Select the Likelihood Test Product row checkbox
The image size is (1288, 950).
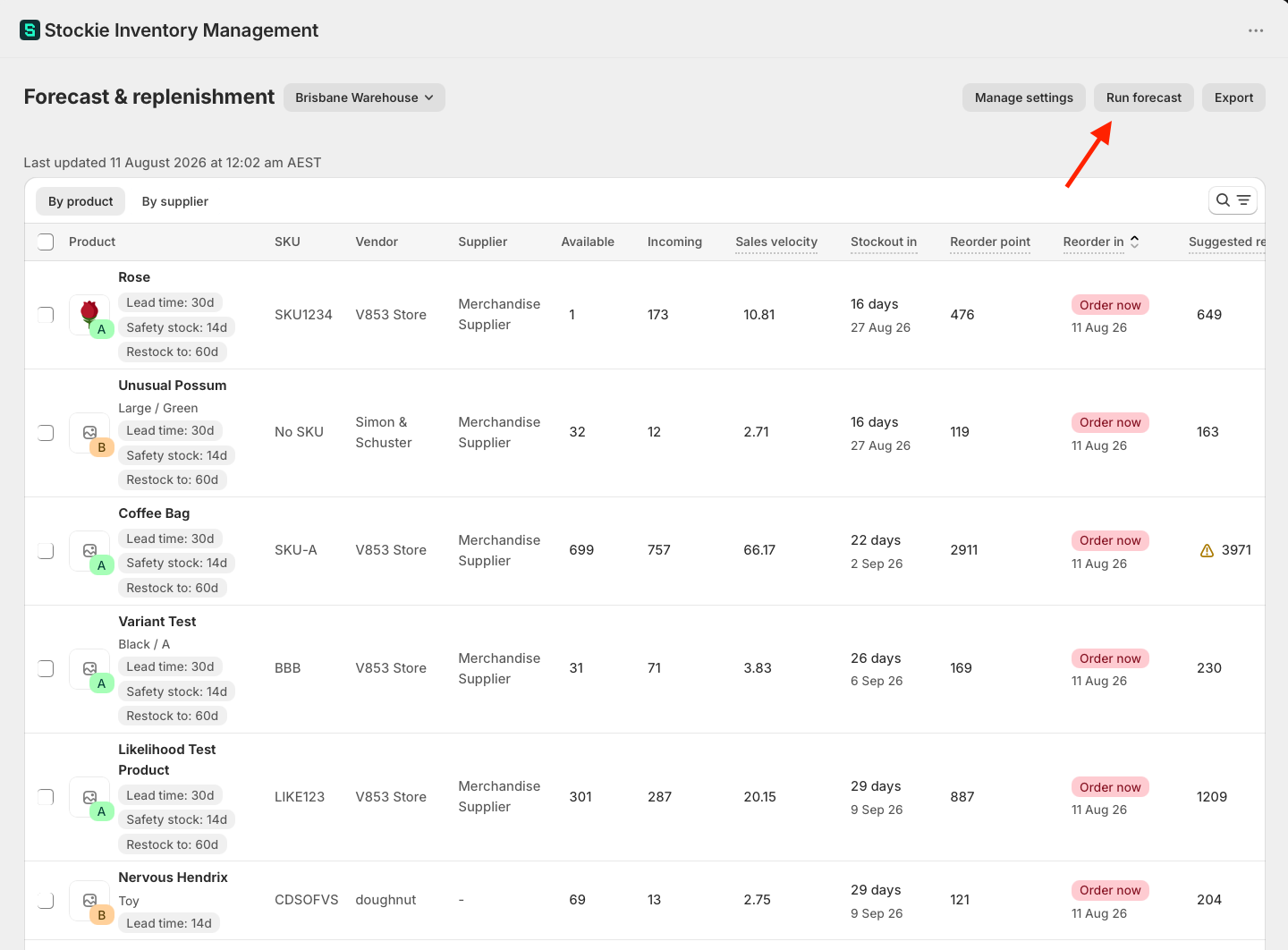pyautogui.click(x=46, y=796)
